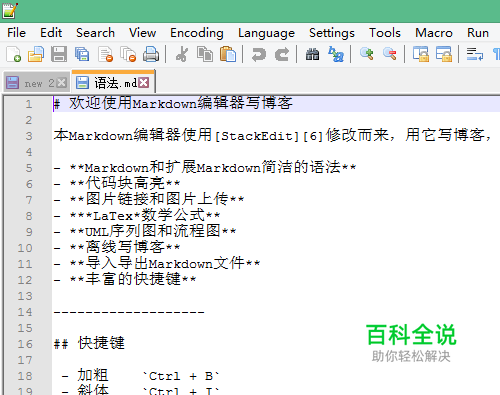This screenshot has height=395, width=500.
Task: Click the synchronize vertical scrolling icon
Action: (421, 54)
